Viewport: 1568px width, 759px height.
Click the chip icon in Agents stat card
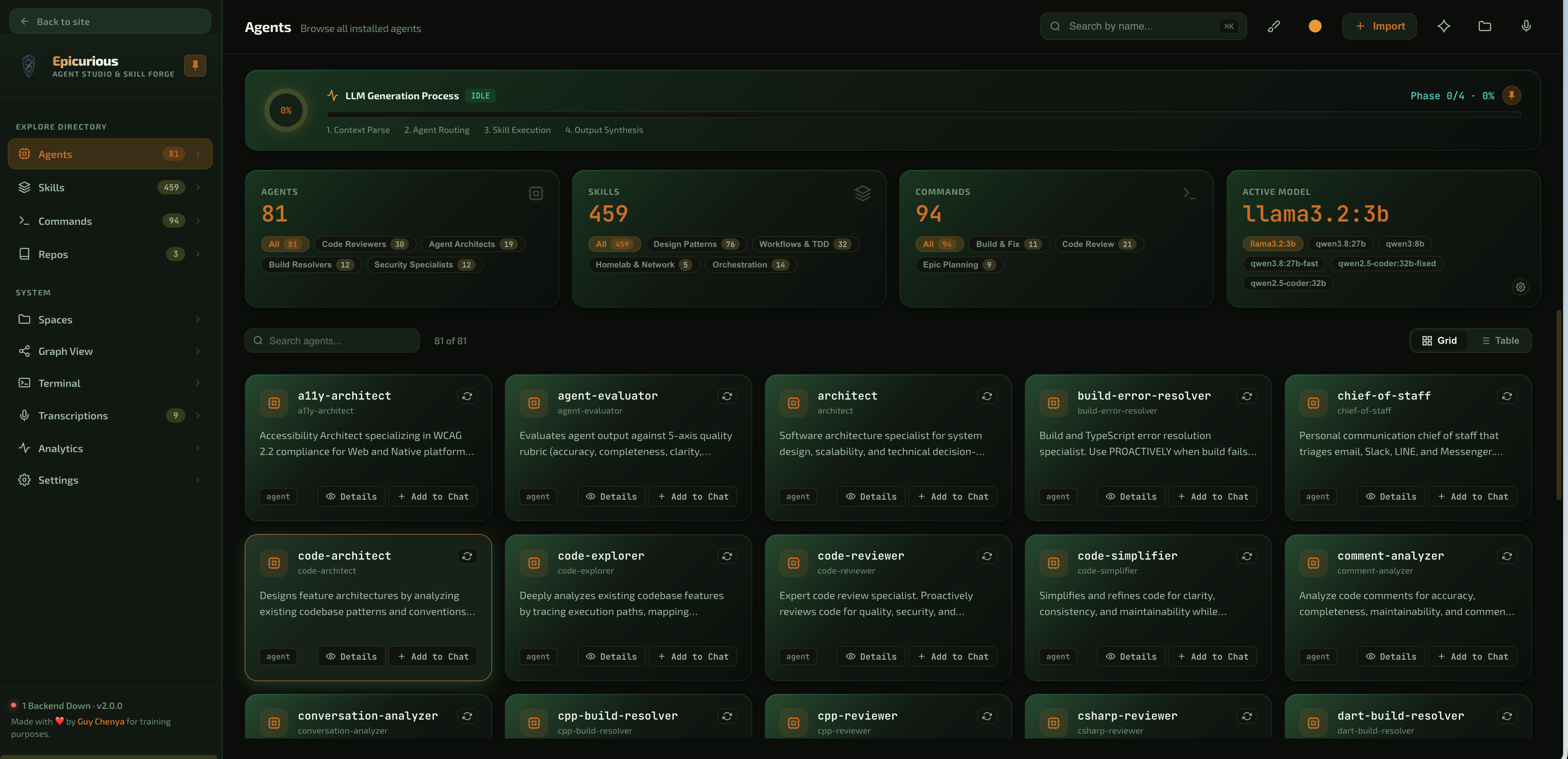536,193
